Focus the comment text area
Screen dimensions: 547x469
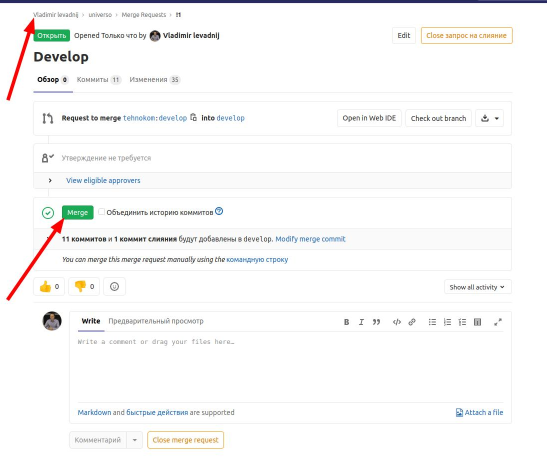point(290,367)
